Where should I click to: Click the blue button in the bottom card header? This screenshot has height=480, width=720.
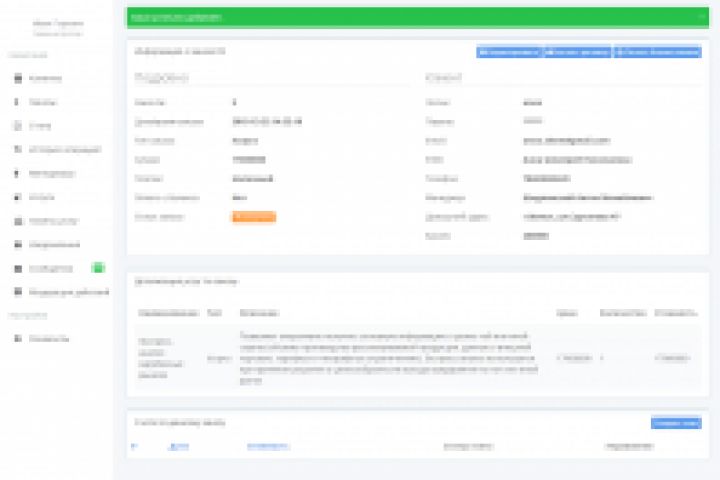[676, 423]
